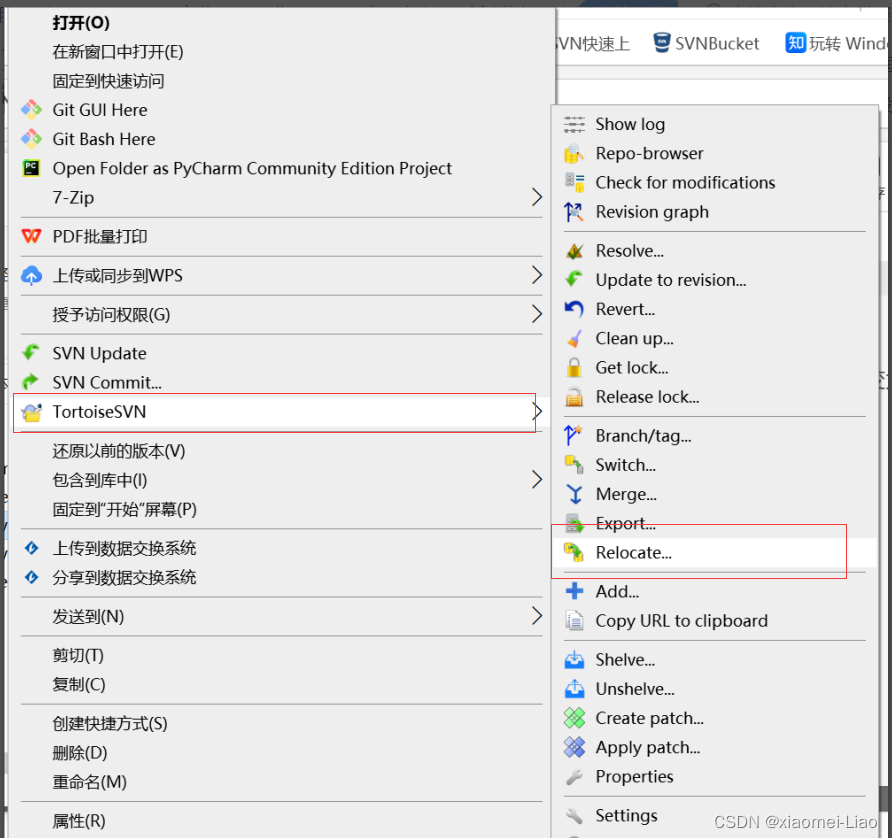Open the VN快速上 bookmark

tap(593, 44)
